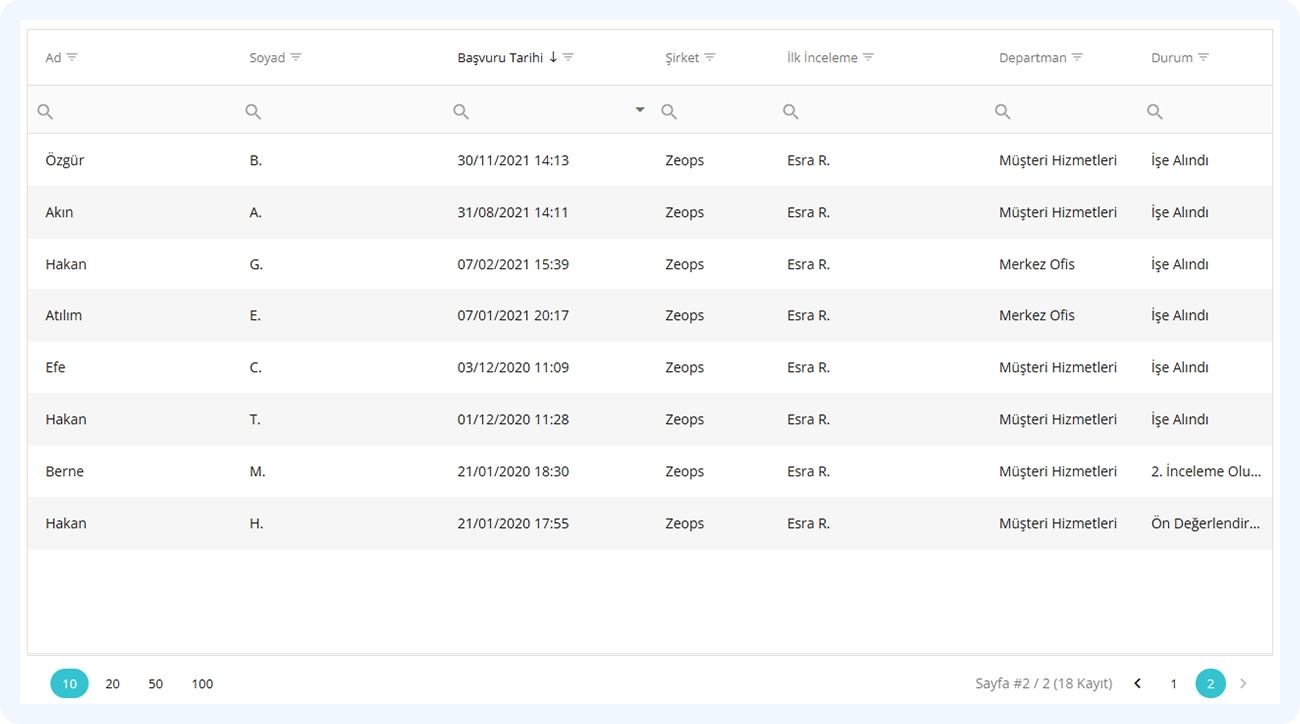Select date 07/01/2021 20:17 cell
1300x724 pixels.
[513, 315]
